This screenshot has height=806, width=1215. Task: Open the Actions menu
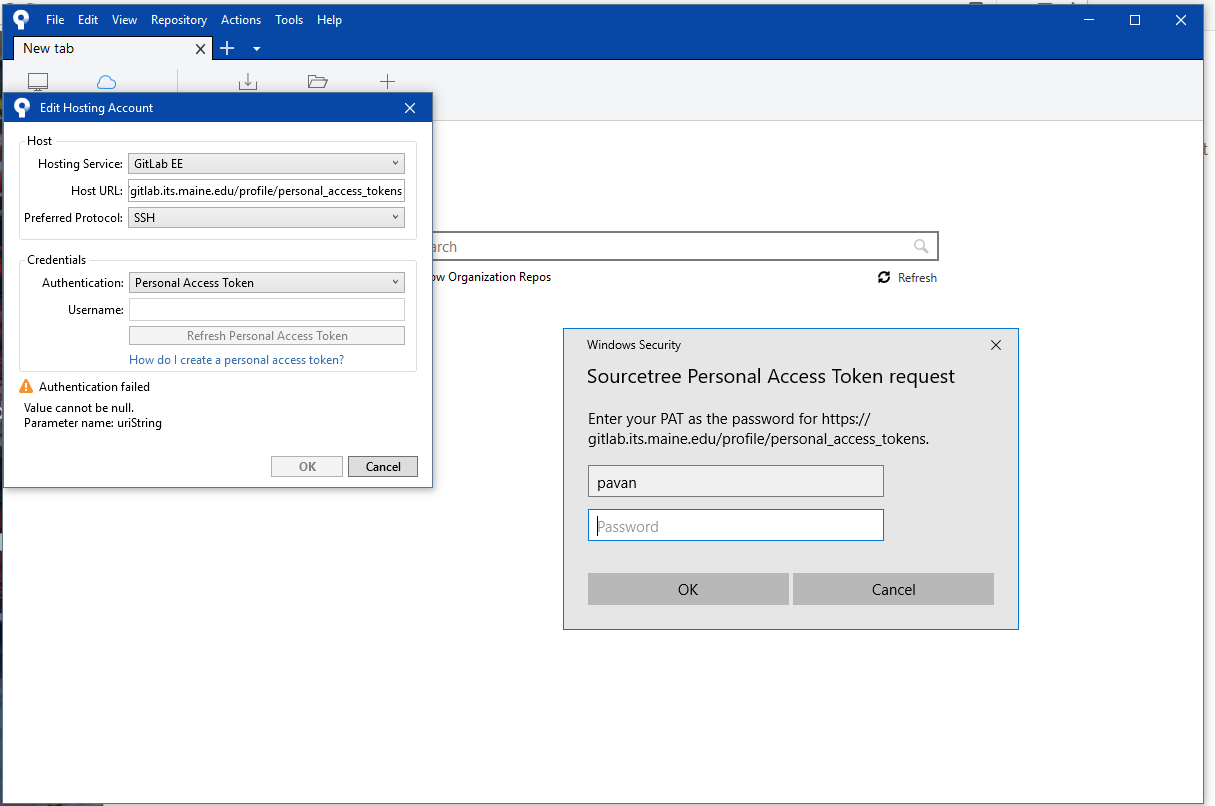241,20
